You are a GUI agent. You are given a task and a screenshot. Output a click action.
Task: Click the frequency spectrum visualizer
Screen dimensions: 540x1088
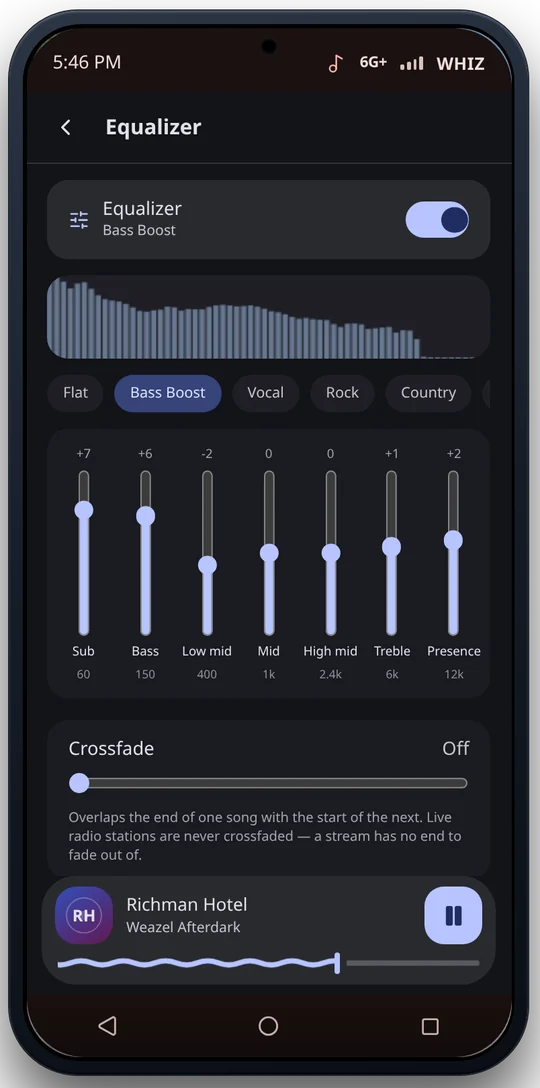[x=268, y=317]
